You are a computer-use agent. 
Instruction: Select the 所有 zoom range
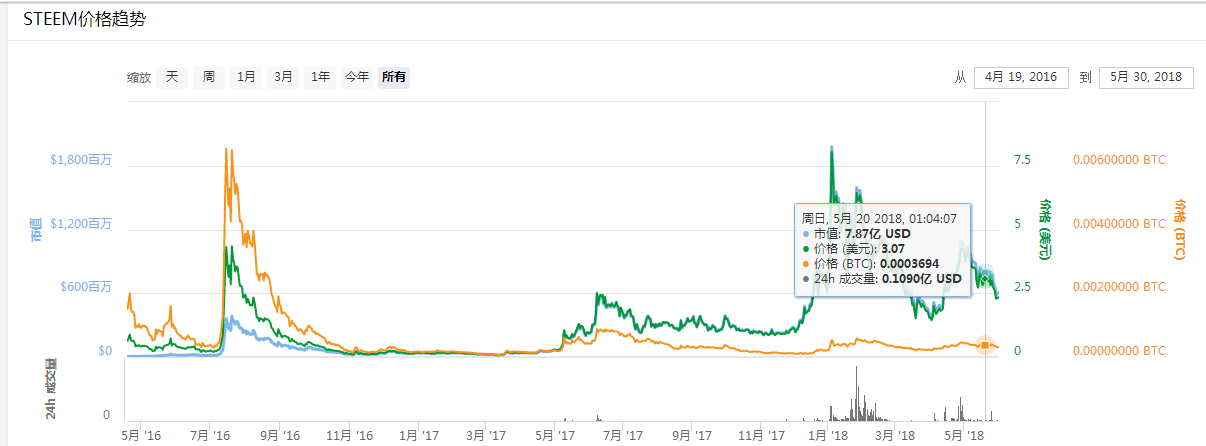coord(394,77)
